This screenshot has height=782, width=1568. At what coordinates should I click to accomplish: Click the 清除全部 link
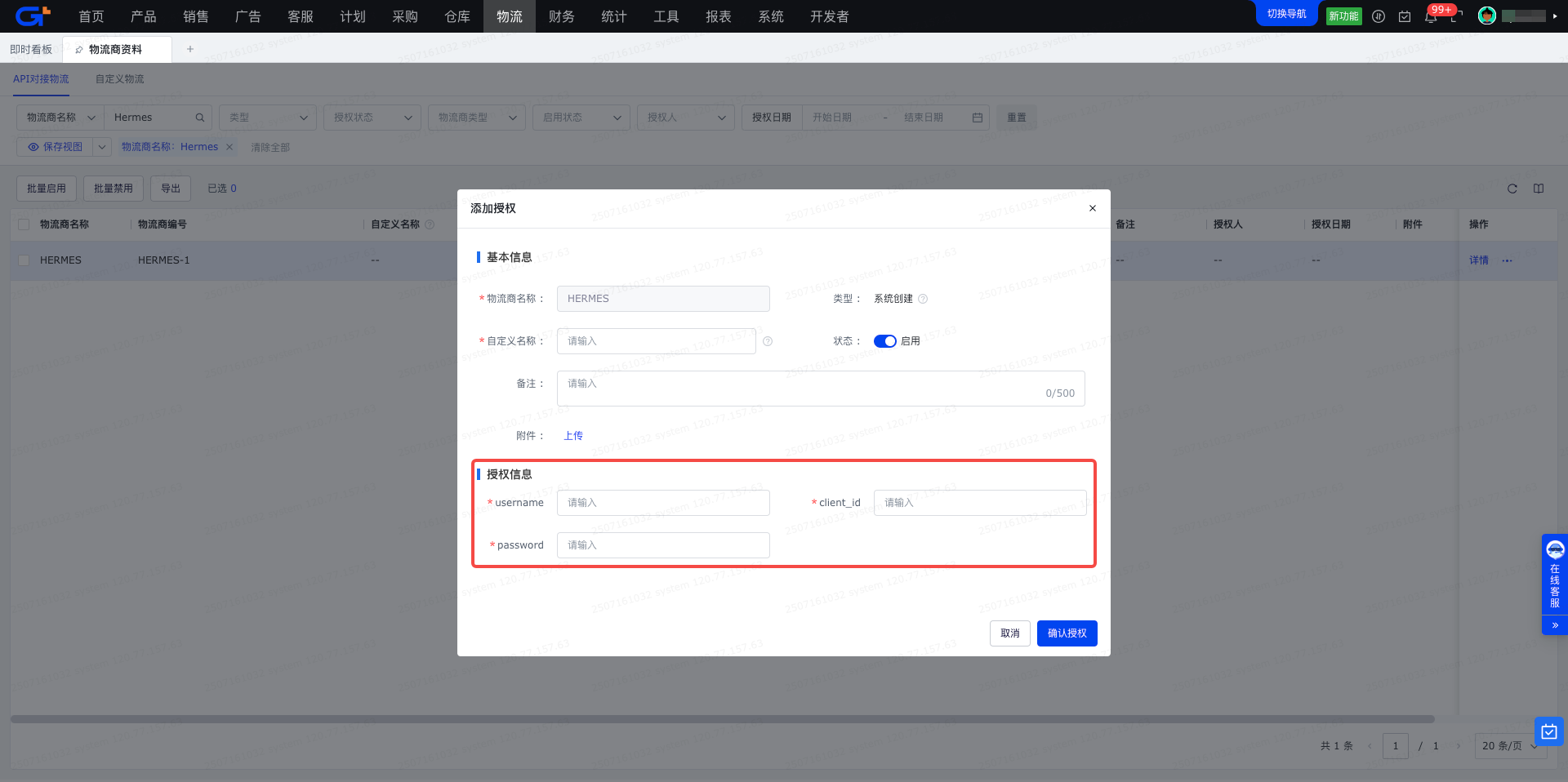click(270, 148)
